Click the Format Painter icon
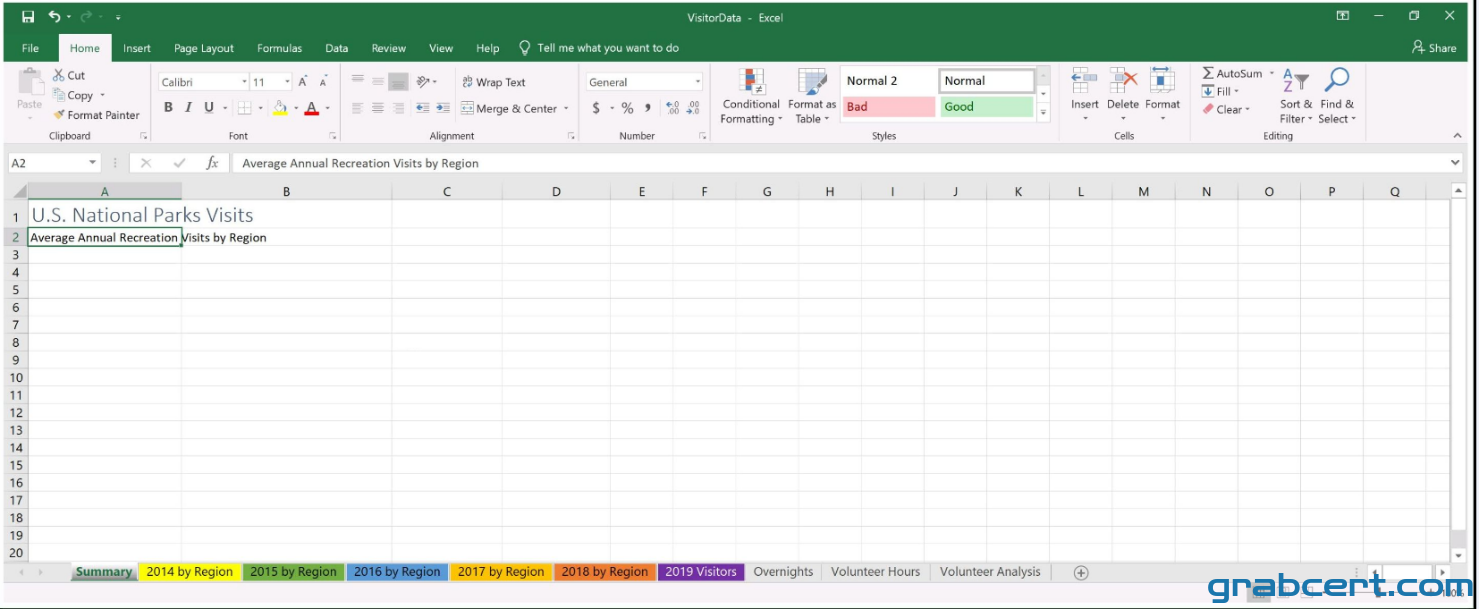The width and height of the screenshot is (1479, 609). [x=60, y=115]
